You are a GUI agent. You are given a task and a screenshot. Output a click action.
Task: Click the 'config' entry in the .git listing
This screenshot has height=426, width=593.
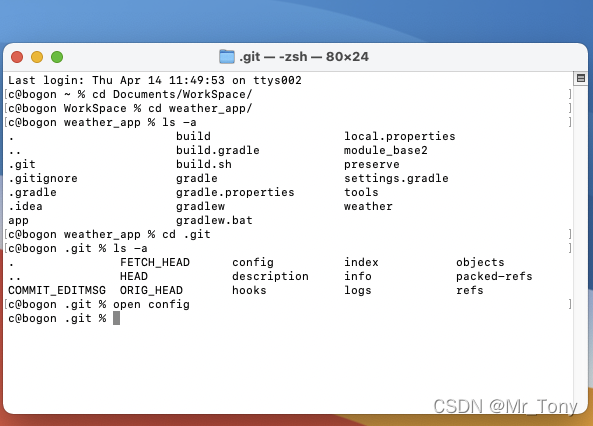[x=253, y=262]
